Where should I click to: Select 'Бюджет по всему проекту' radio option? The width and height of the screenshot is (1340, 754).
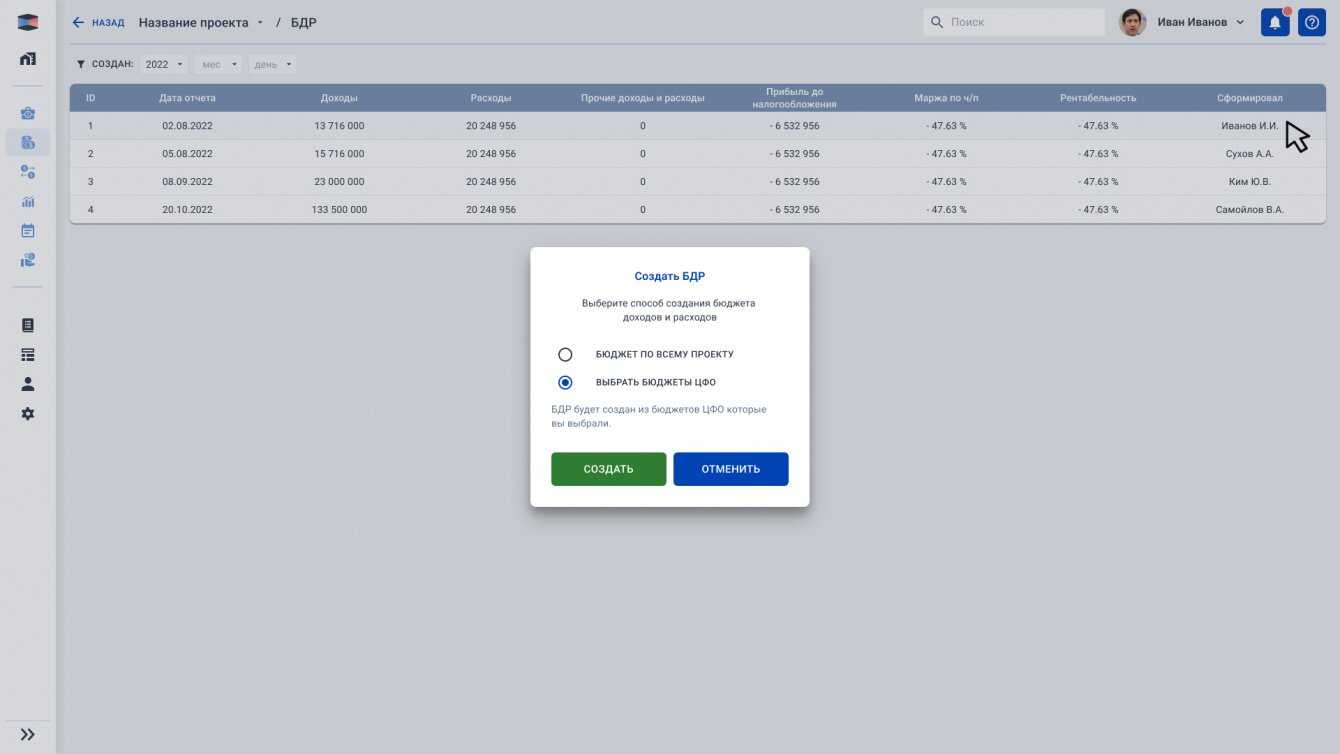tap(565, 354)
